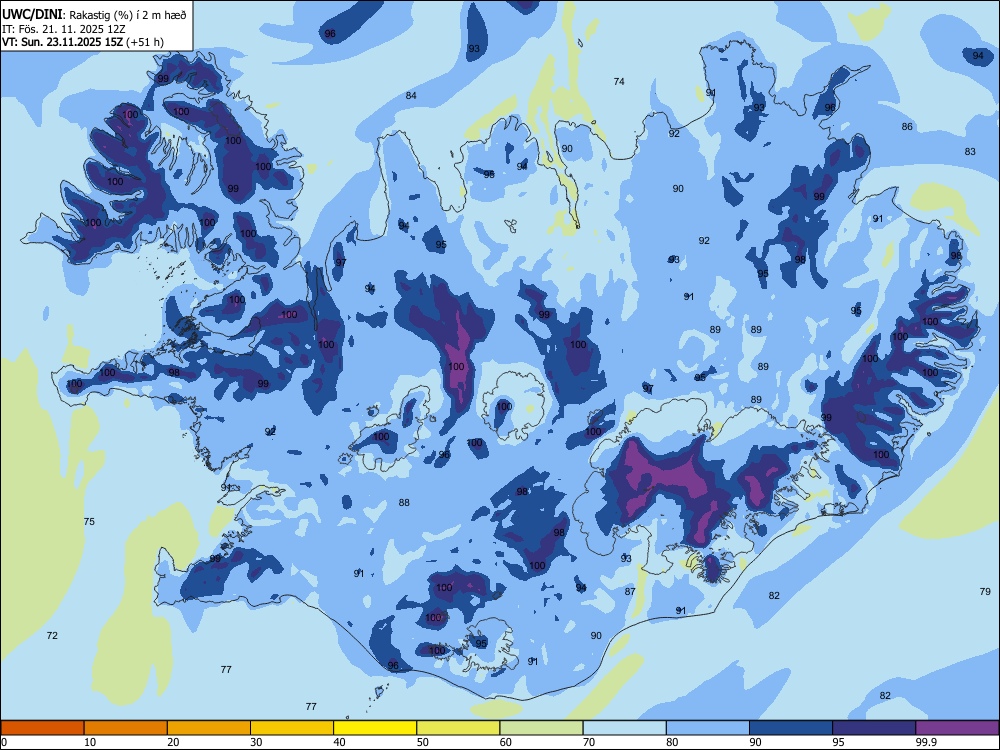Viewport: 1000px width, 750px height.
Task: Pick the purple above-99.9 legend swatch
Action: point(957,728)
